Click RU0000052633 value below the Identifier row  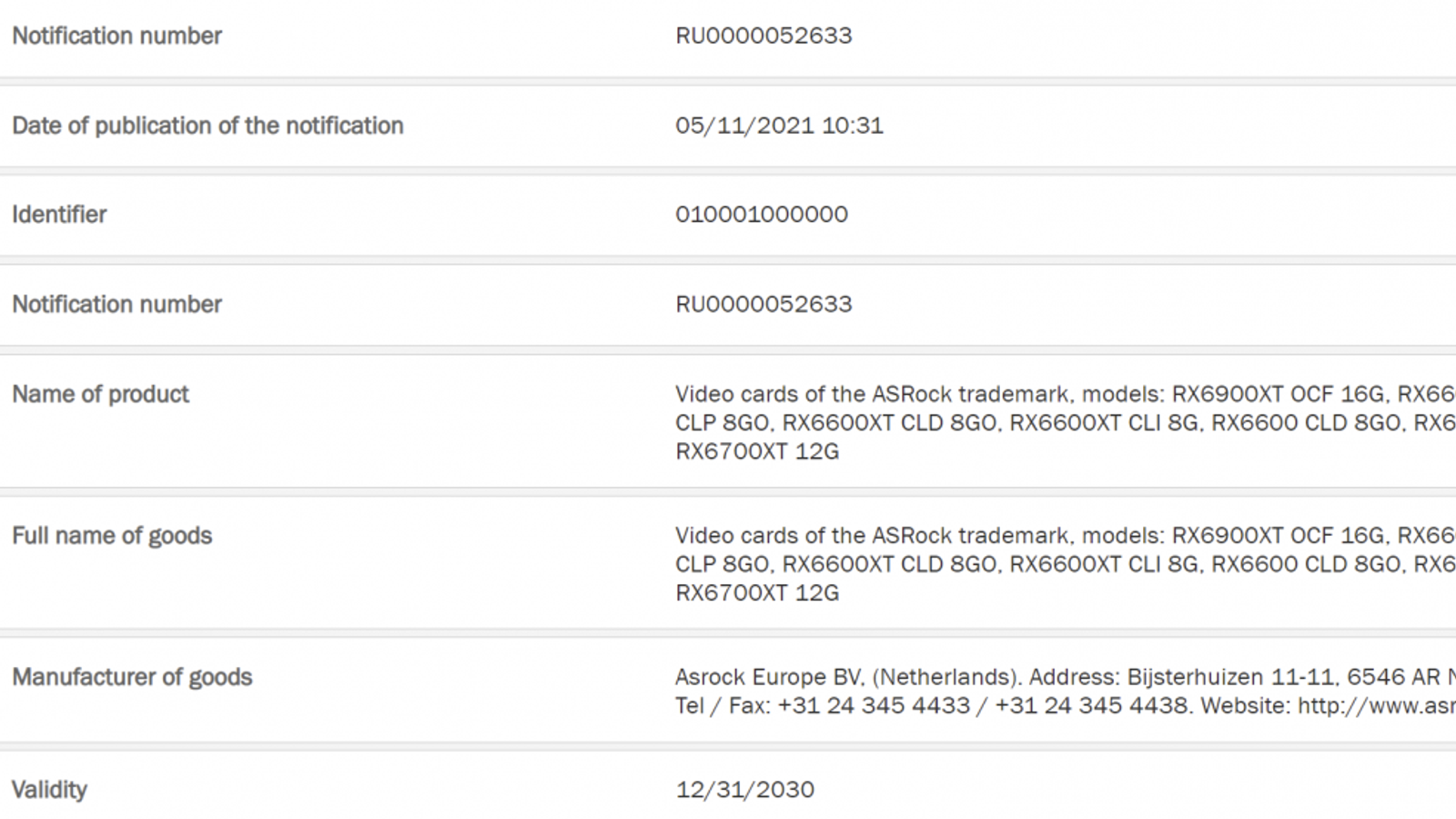coord(763,304)
